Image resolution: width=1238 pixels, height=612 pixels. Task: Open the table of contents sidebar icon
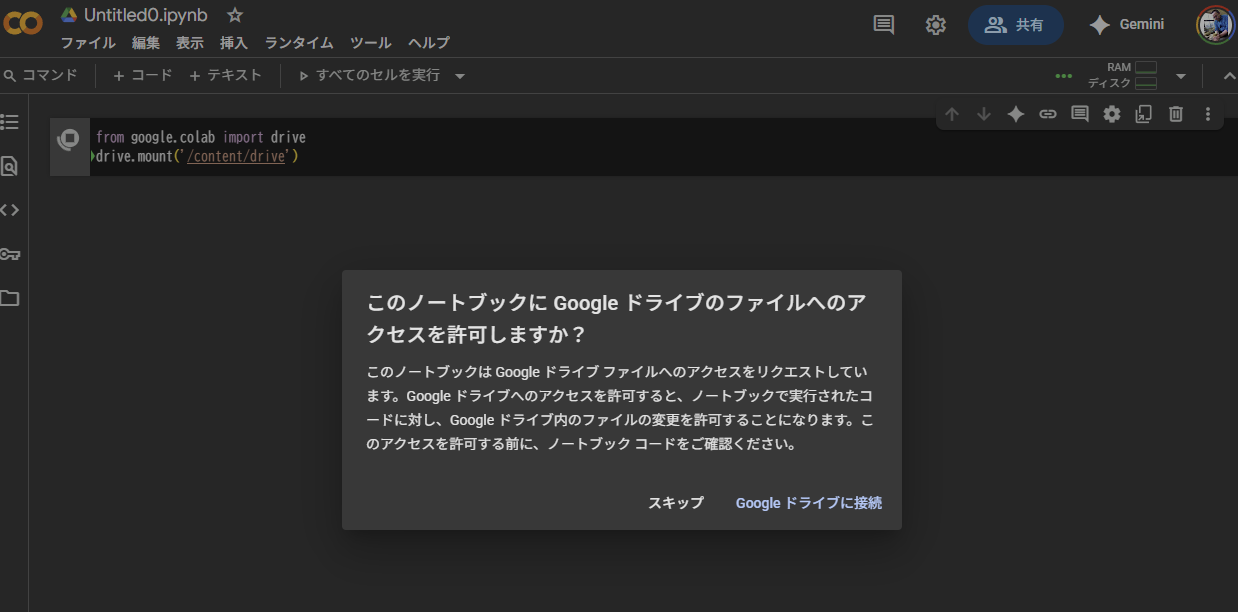(10, 122)
